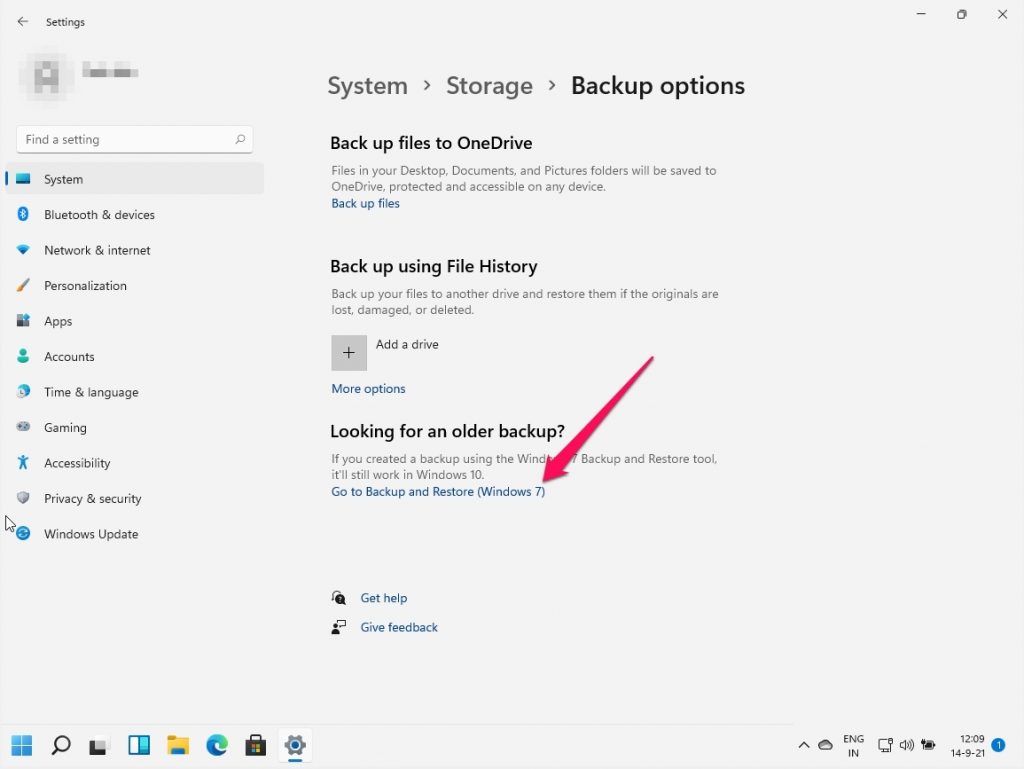Open Windows Update via its circular icon
1024x769 pixels.
coord(24,534)
